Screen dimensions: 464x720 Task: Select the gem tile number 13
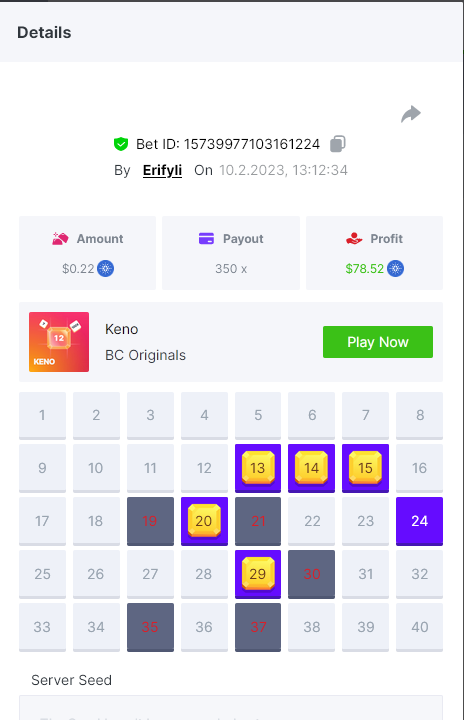pyautogui.click(x=258, y=468)
